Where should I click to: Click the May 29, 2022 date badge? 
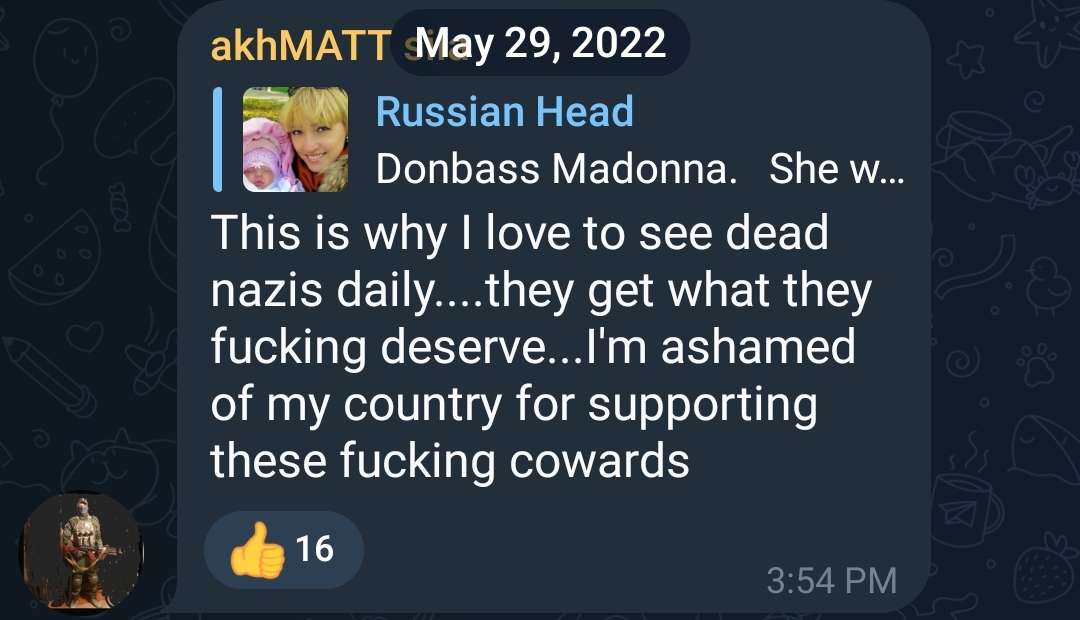pyautogui.click(x=540, y=43)
